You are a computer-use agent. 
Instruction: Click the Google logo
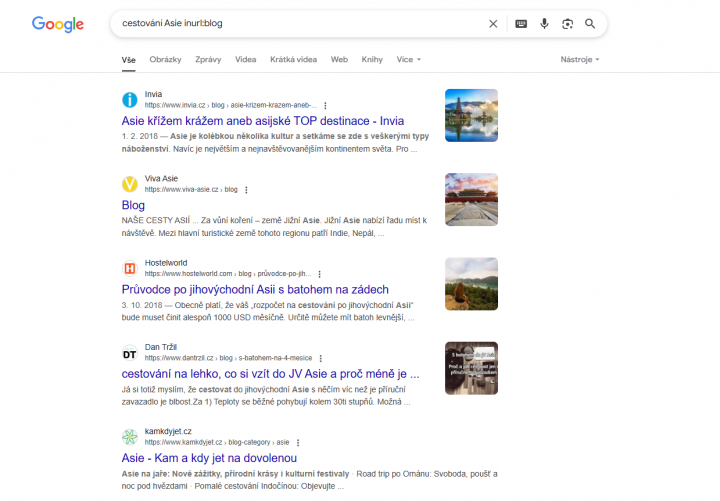pos(58,24)
